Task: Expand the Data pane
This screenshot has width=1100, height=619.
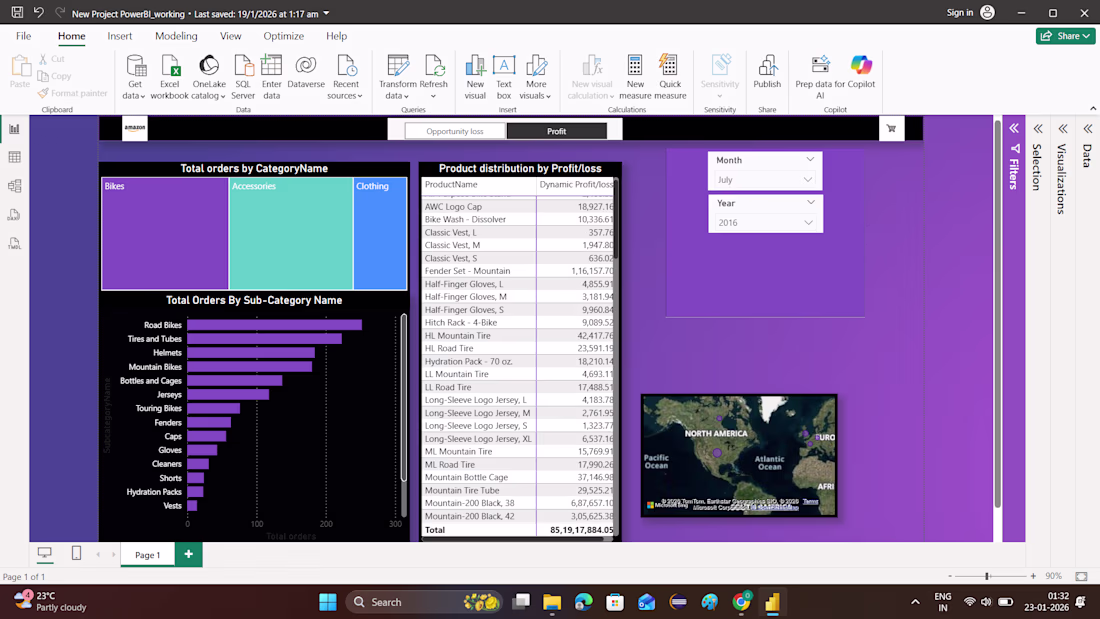Action: tap(1087, 128)
